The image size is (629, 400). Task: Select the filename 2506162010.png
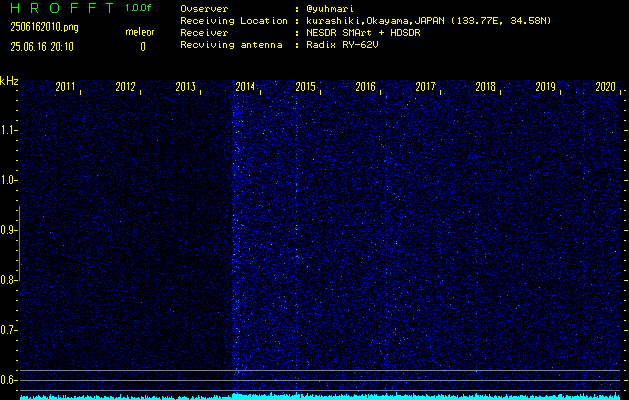(x=45, y=27)
